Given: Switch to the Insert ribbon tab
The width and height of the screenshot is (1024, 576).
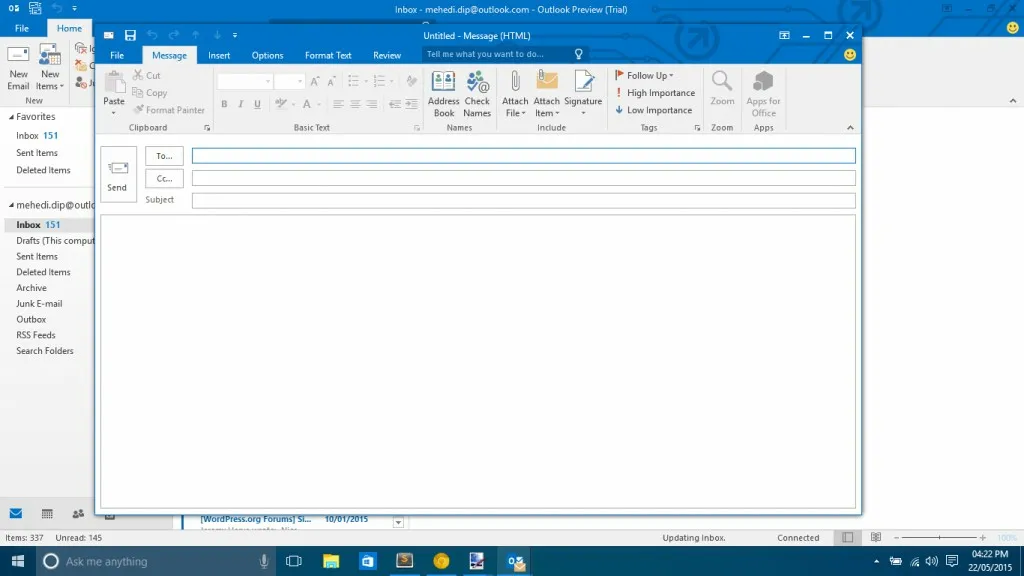Looking at the screenshot, I should pyautogui.click(x=219, y=56).
